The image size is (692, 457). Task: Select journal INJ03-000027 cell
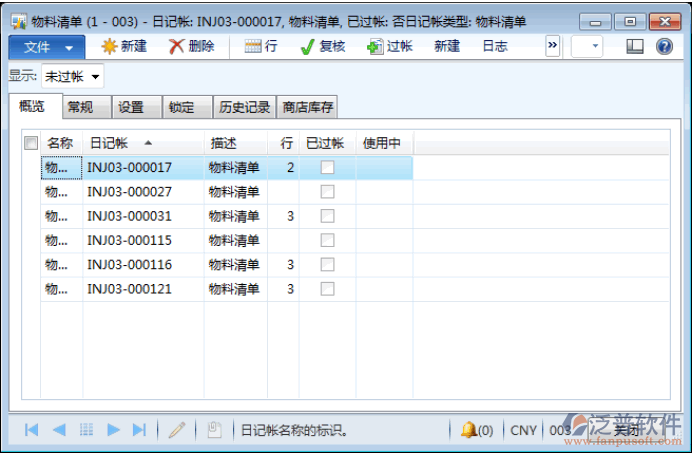[x=143, y=192]
